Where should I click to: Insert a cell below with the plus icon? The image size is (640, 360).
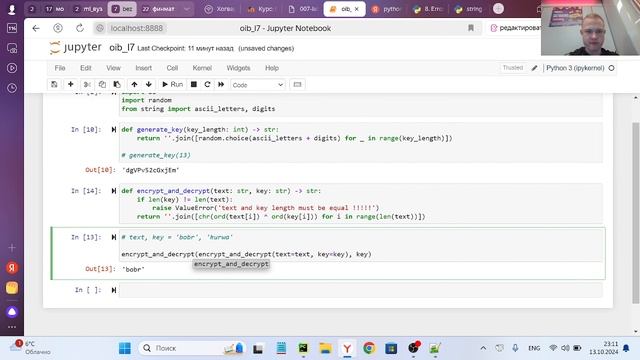pyautogui.click(x=71, y=84)
